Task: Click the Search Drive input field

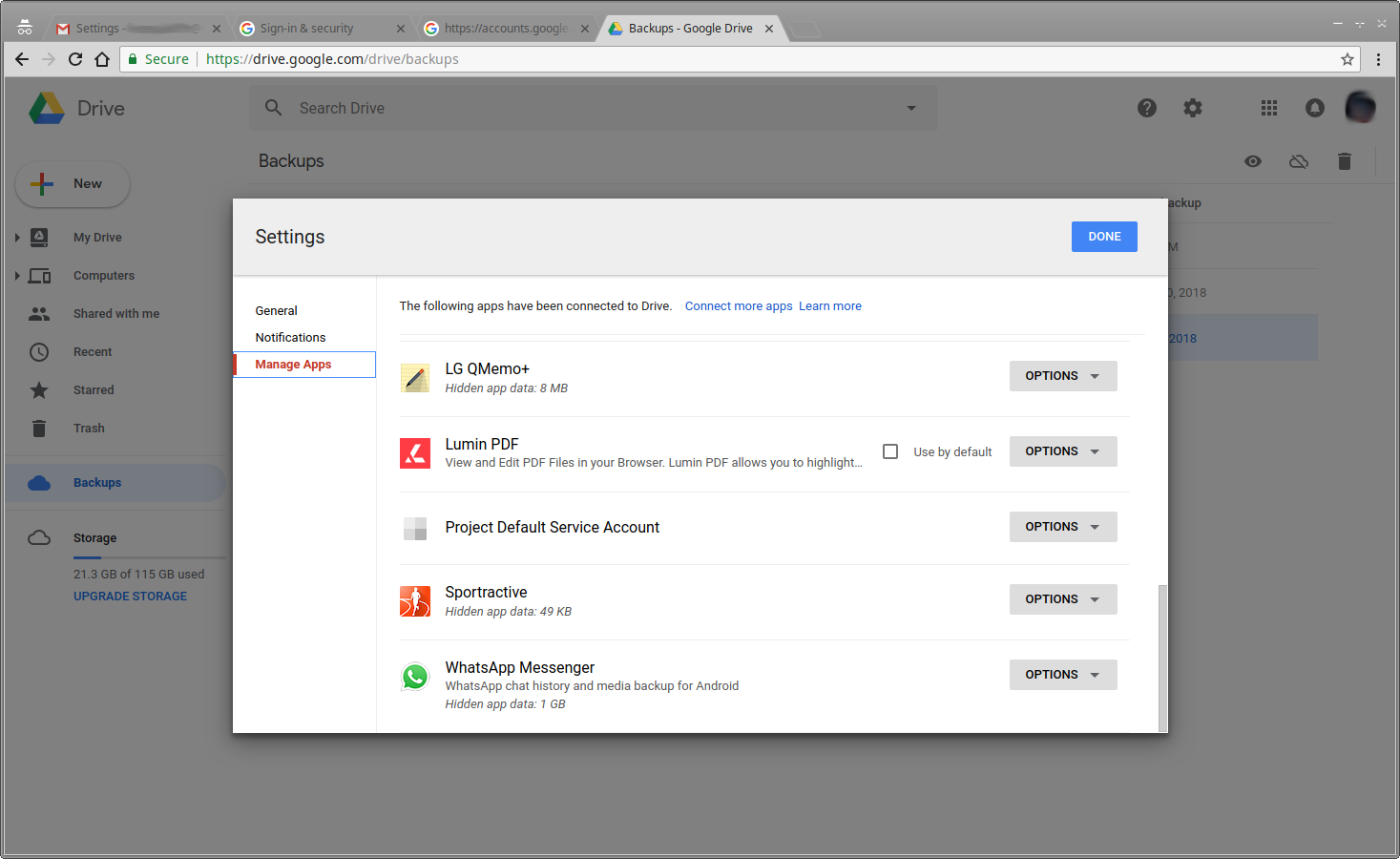Action: (x=594, y=108)
